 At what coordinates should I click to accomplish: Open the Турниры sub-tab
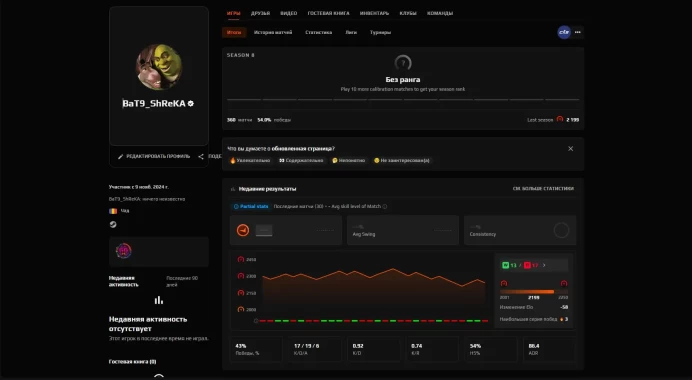coord(380,32)
